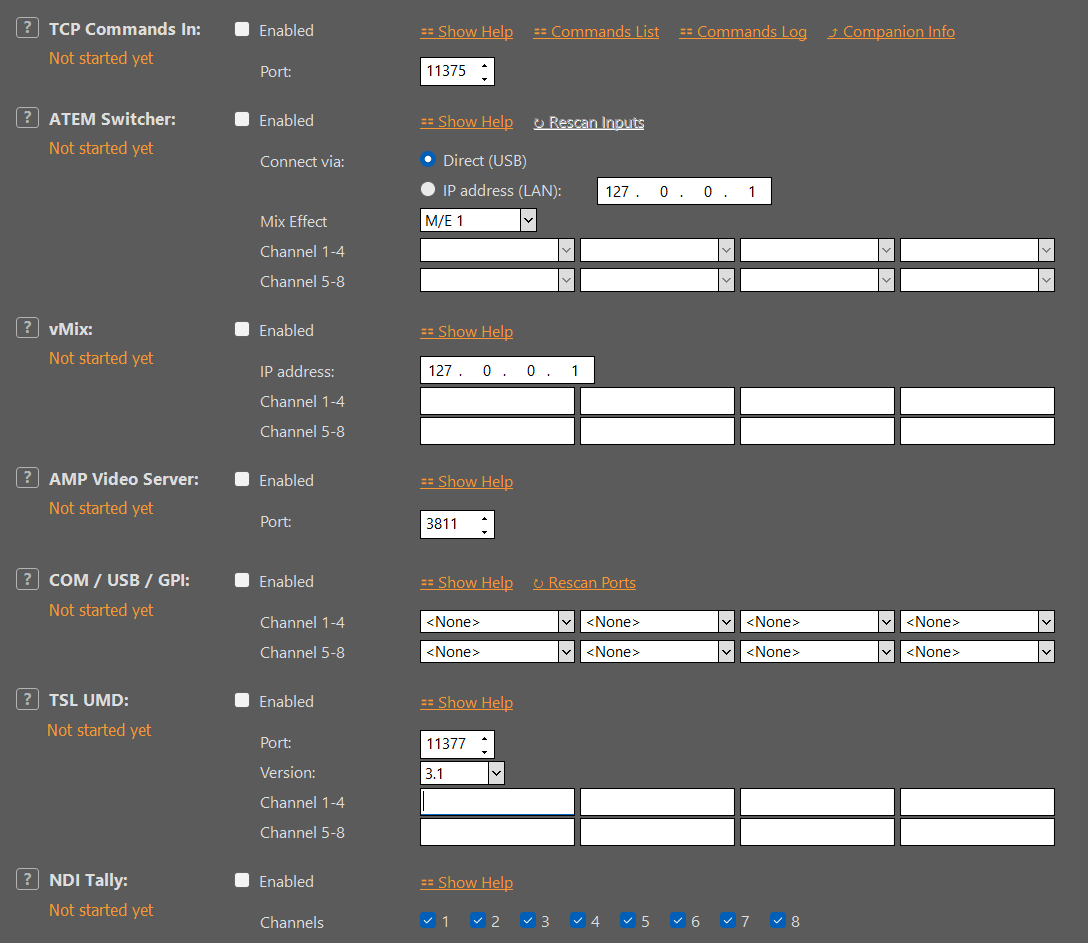Open help icon beside COM / USB / GPI
Screen dimensions: 1088x943
[27, 579]
